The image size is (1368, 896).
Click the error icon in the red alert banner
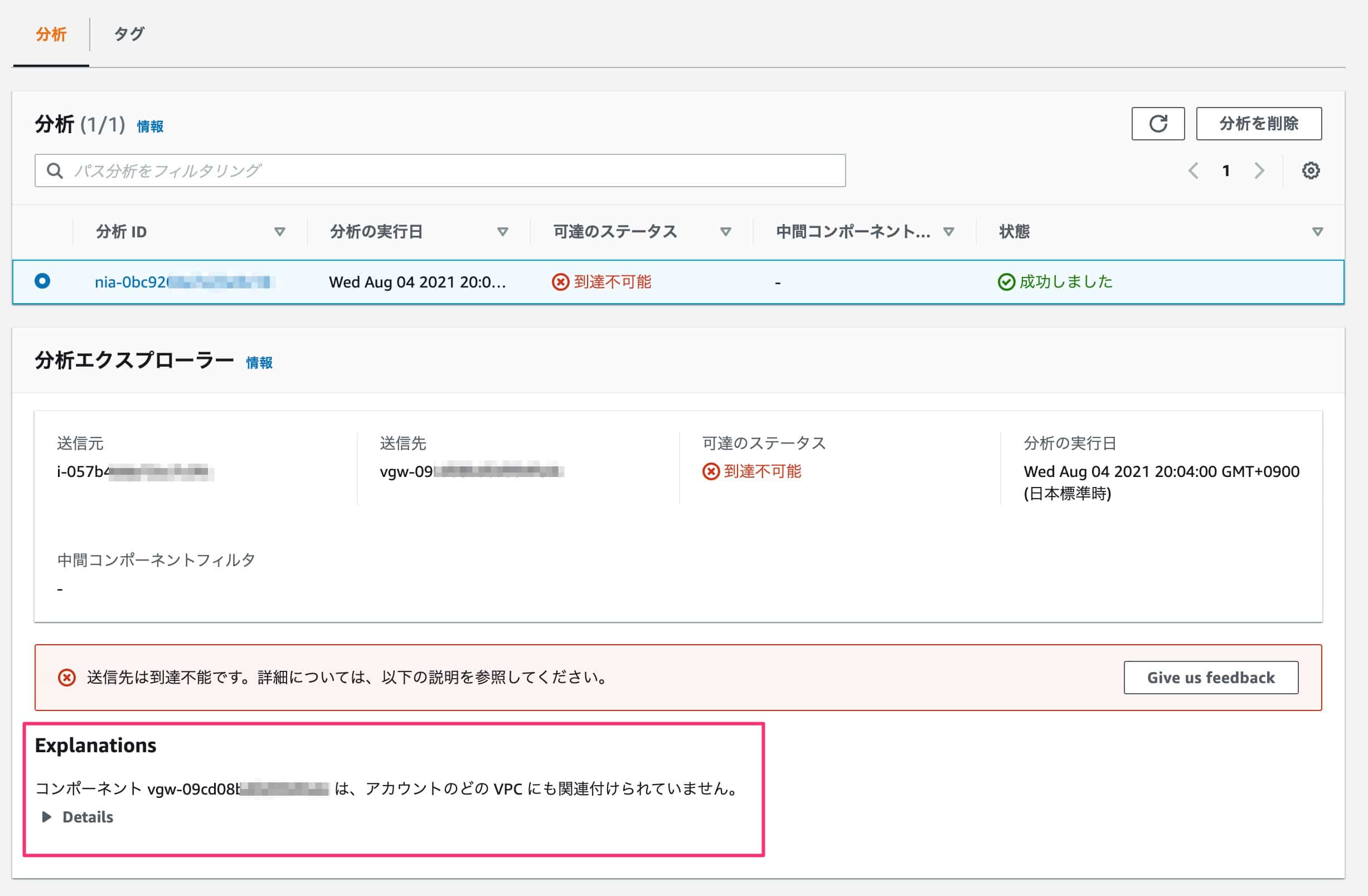click(67, 678)
